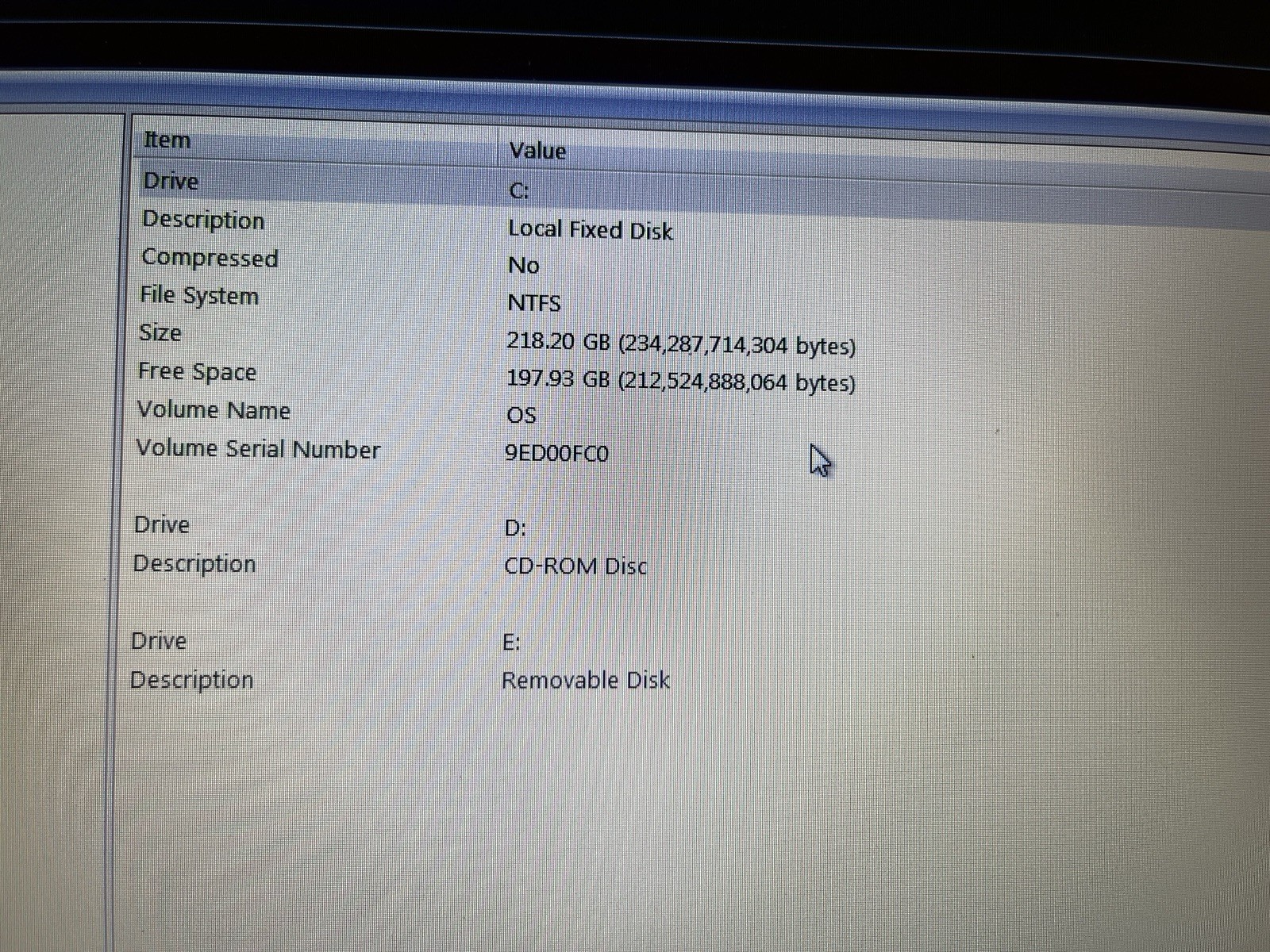Click the 'NTFS' file system value
Screen dimensions: 1270x952
click(534, 303)
